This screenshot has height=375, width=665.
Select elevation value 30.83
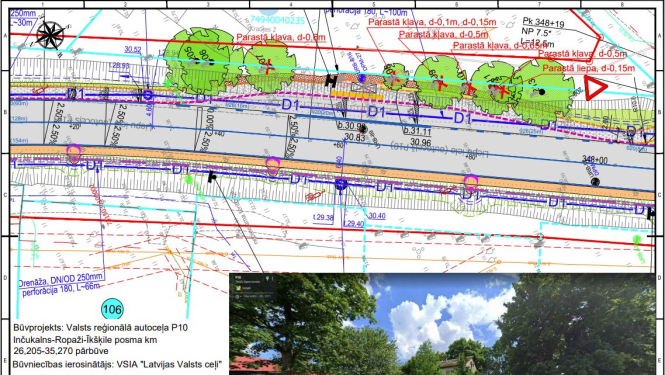(x=355, y=137)
